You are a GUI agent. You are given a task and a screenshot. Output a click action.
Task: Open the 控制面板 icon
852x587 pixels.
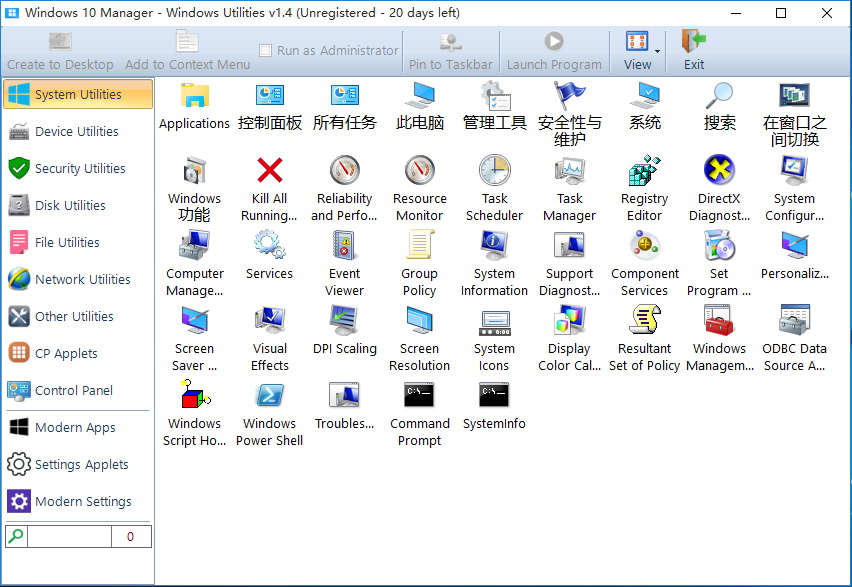click(270, 95)
